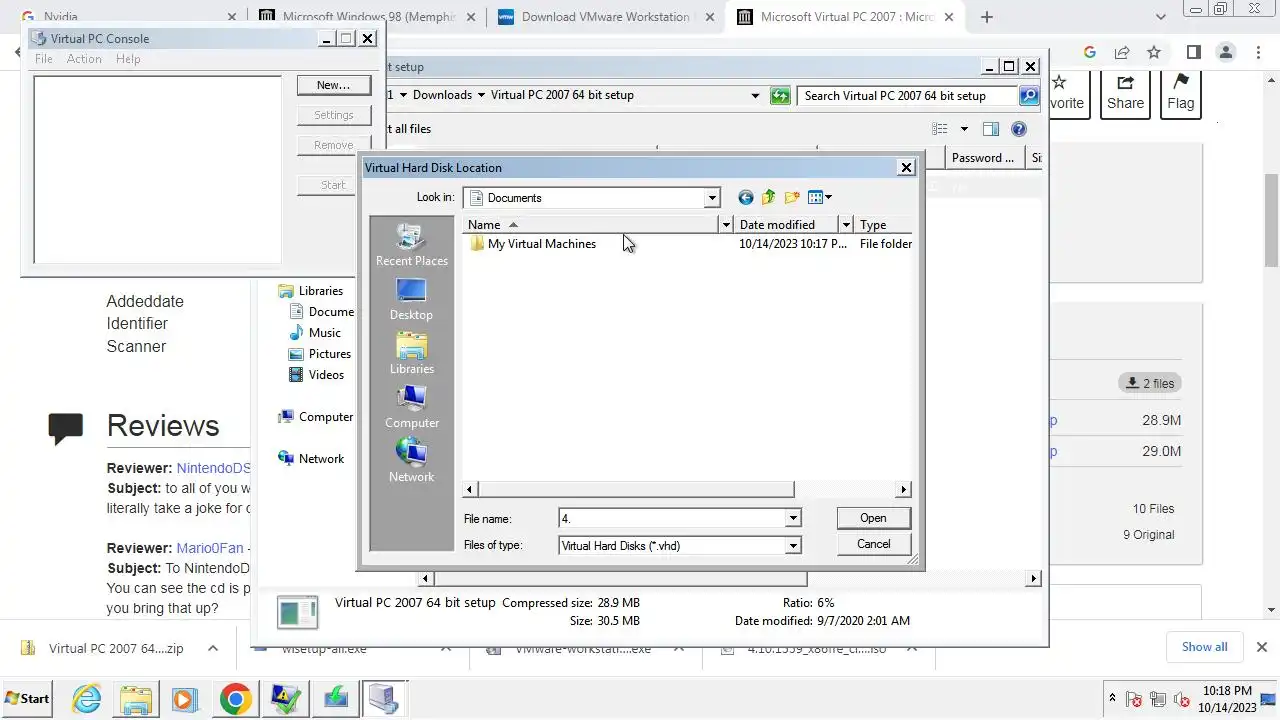Click the blue help icon in Explorer
Image resolution: width=1280 pixels, height=720 pixels.
[1019, 129]
